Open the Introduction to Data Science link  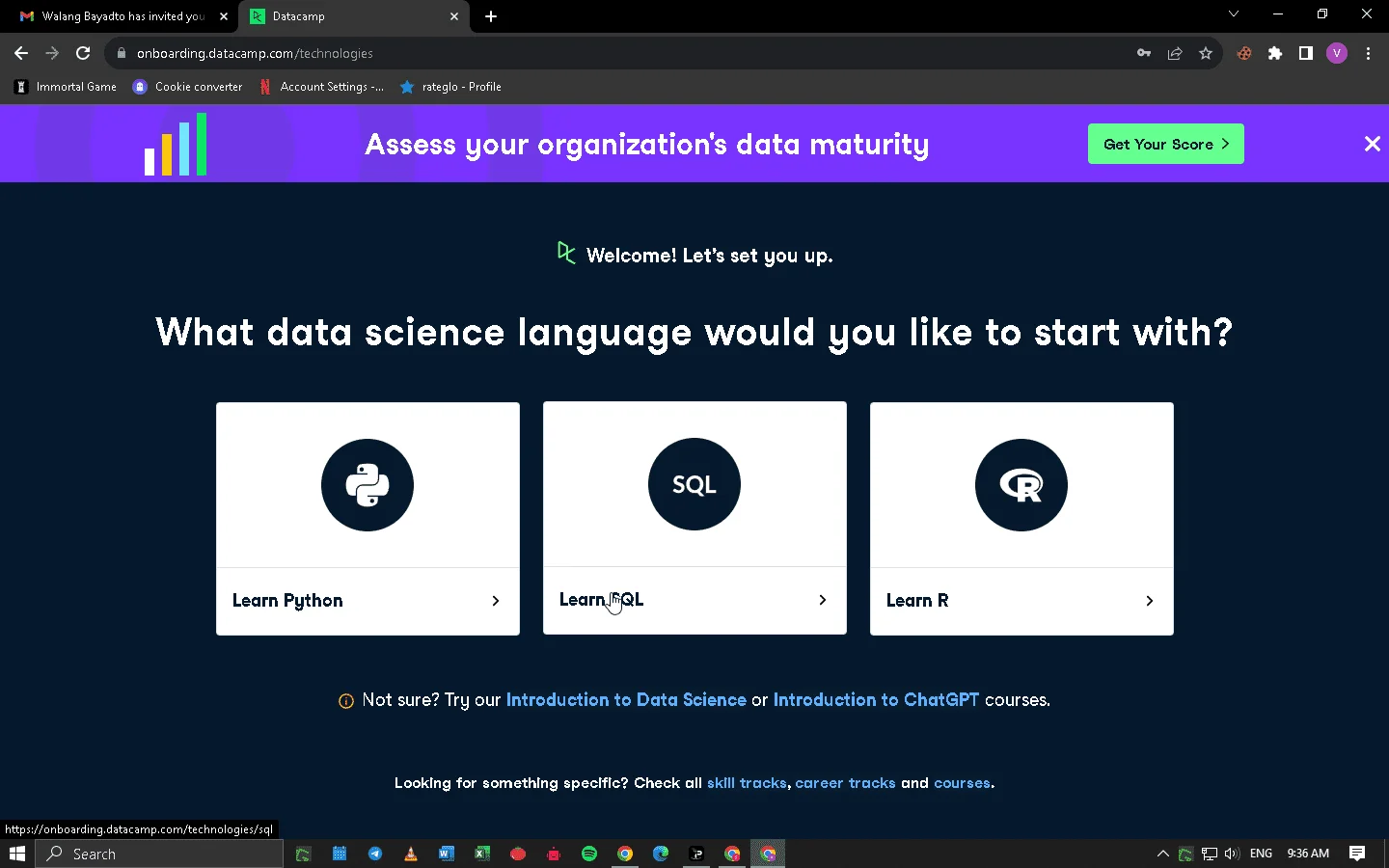(x=626, y=700)
